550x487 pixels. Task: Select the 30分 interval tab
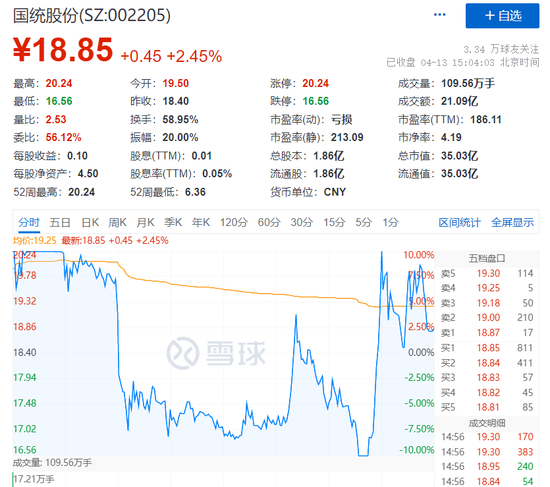pos(302,222)
